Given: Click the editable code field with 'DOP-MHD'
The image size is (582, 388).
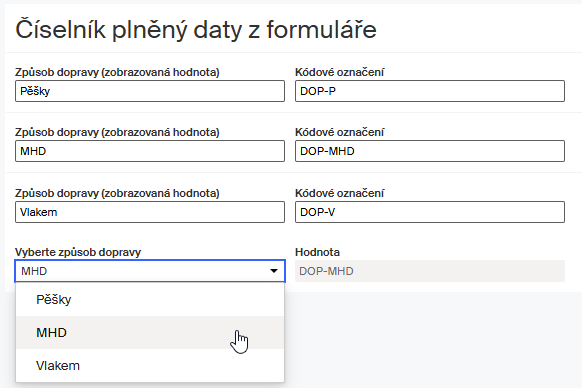Looking at the screenshot, I should pos(430,151).
